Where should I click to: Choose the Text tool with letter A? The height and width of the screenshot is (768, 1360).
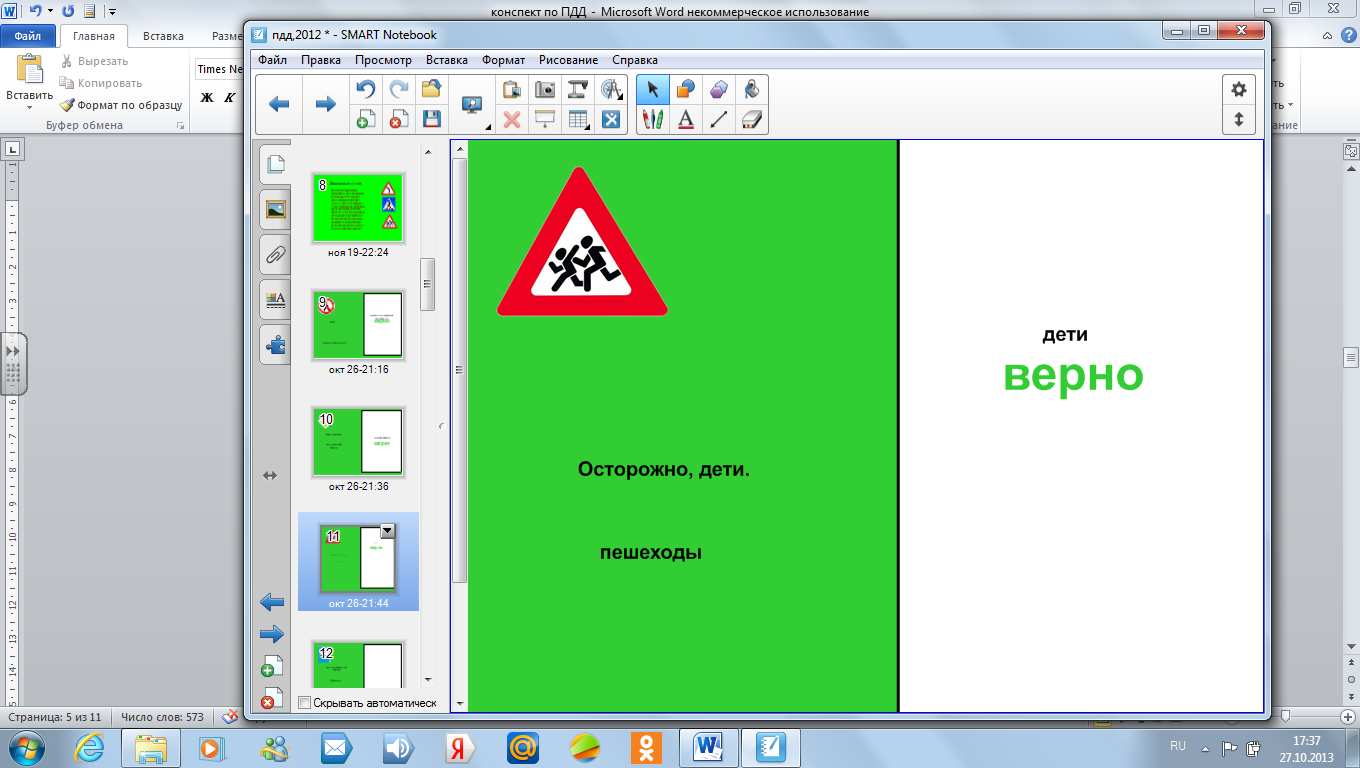point(686,119)
